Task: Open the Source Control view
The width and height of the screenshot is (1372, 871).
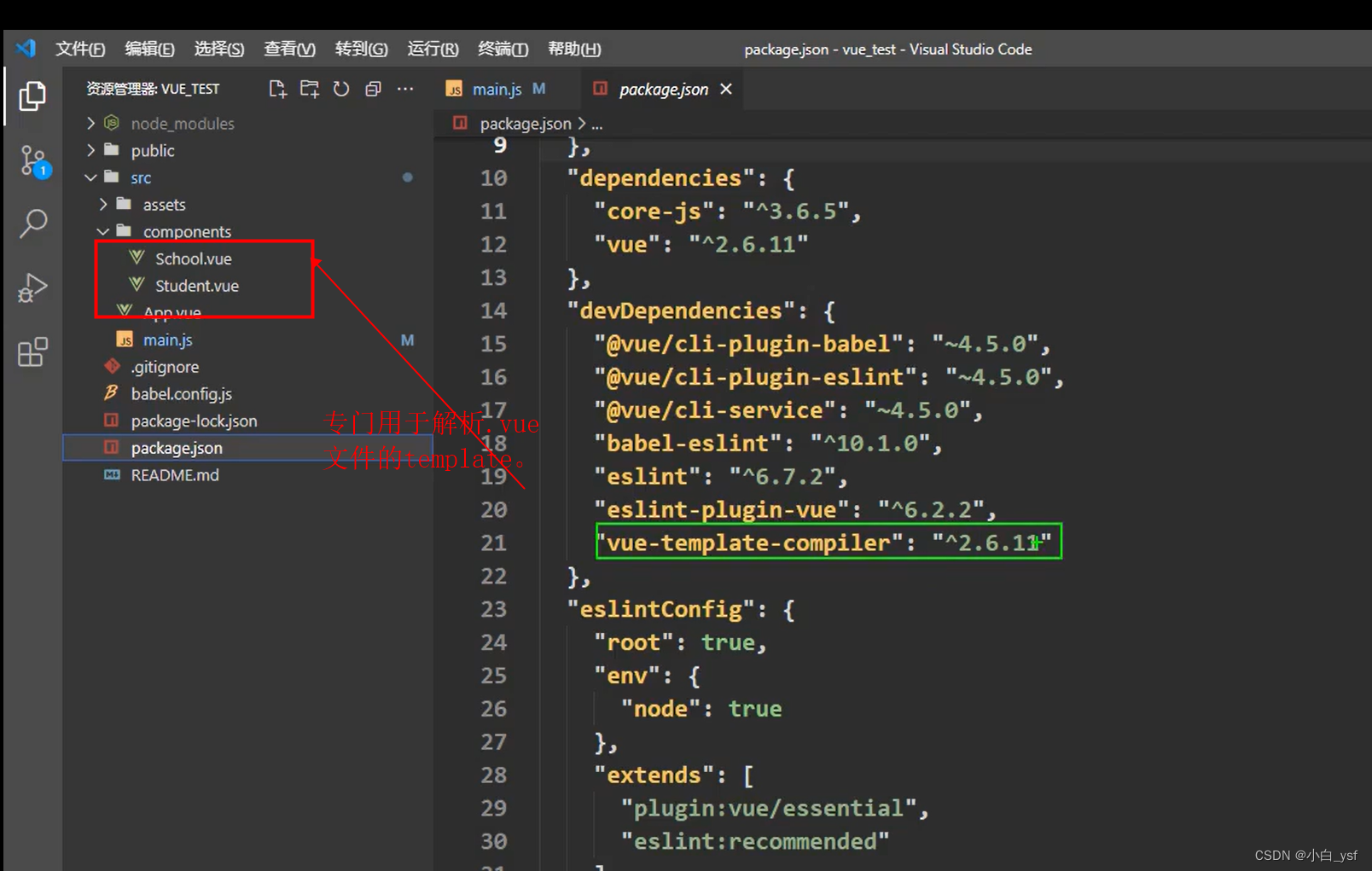Action: coord(34,160)
